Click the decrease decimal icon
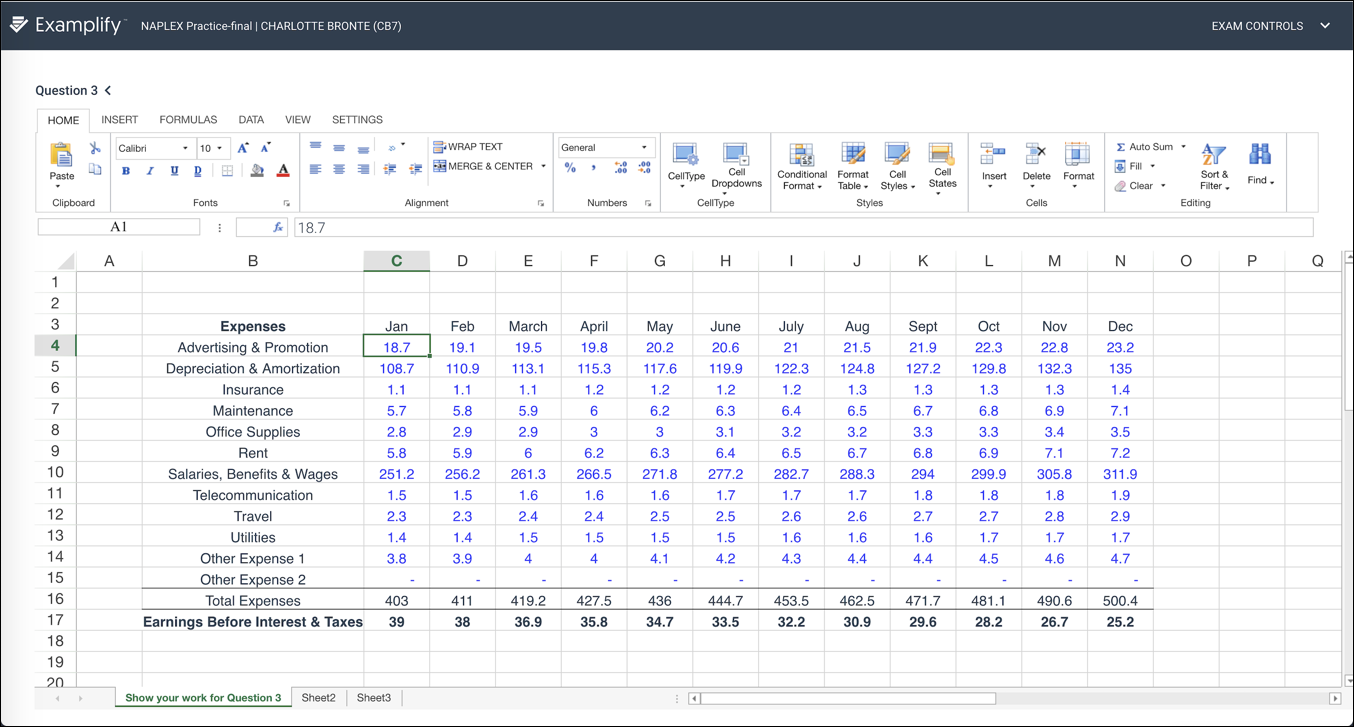Image resolution: width=1354 pixels, height=727 pixels. (644, 168)
